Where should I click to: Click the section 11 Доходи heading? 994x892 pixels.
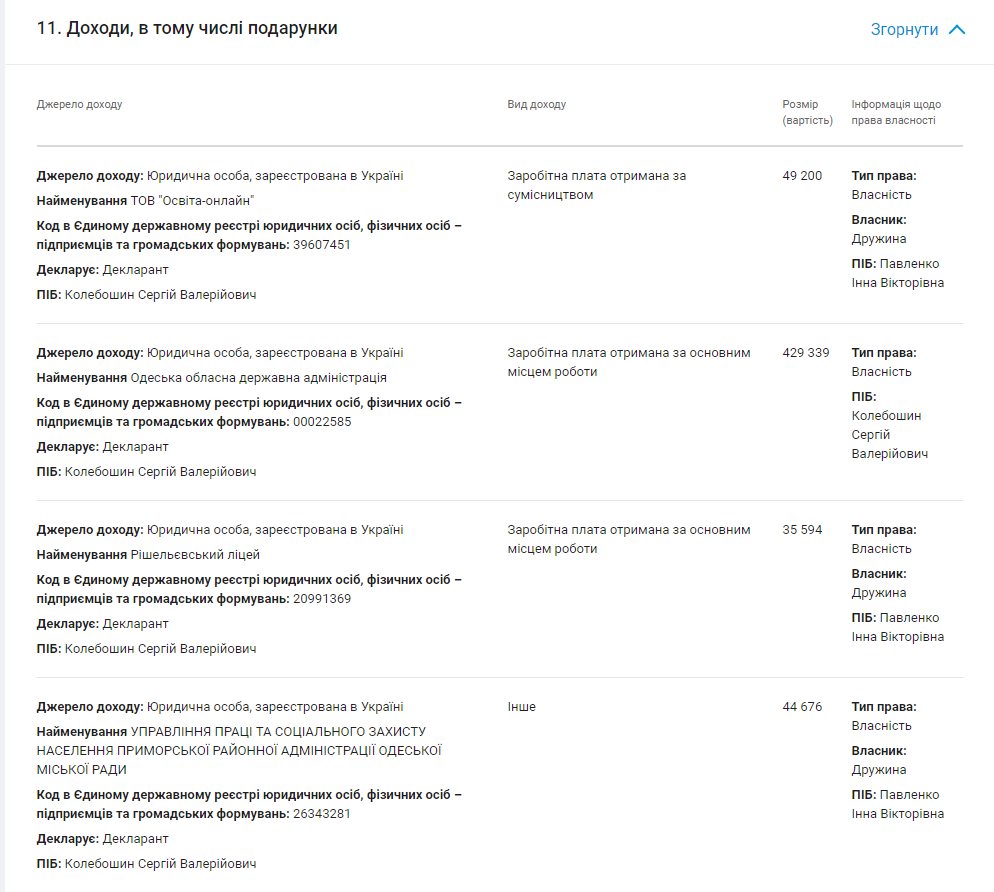[187, 29]
